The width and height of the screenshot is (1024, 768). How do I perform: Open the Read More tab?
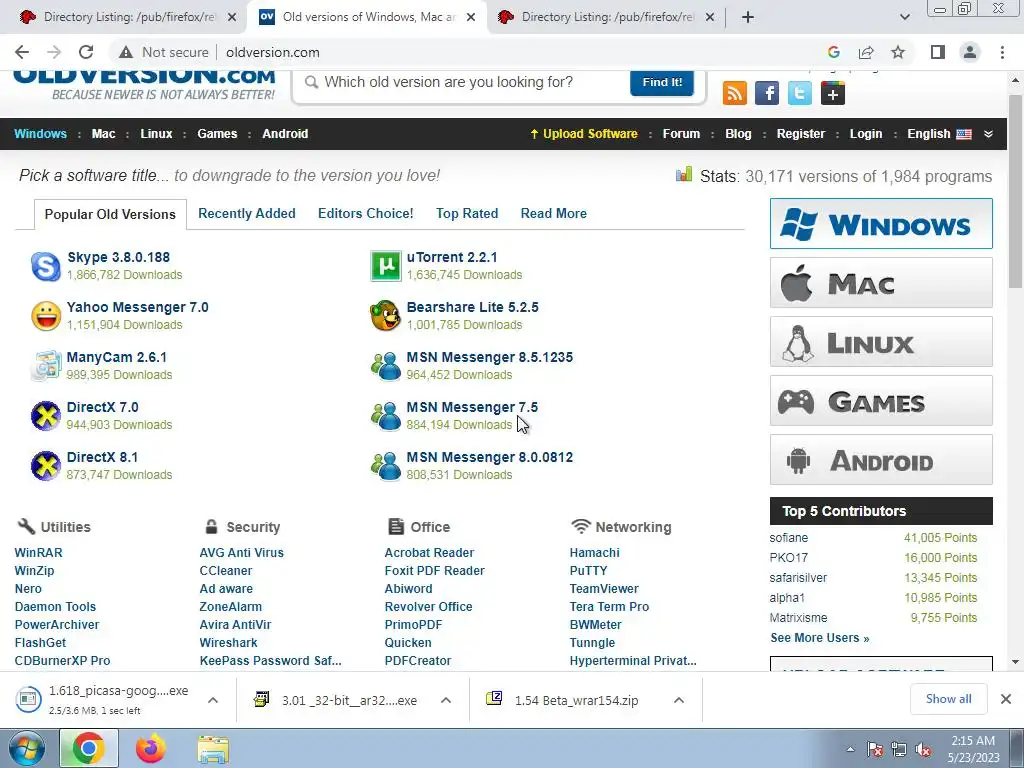tap(554, 214)
